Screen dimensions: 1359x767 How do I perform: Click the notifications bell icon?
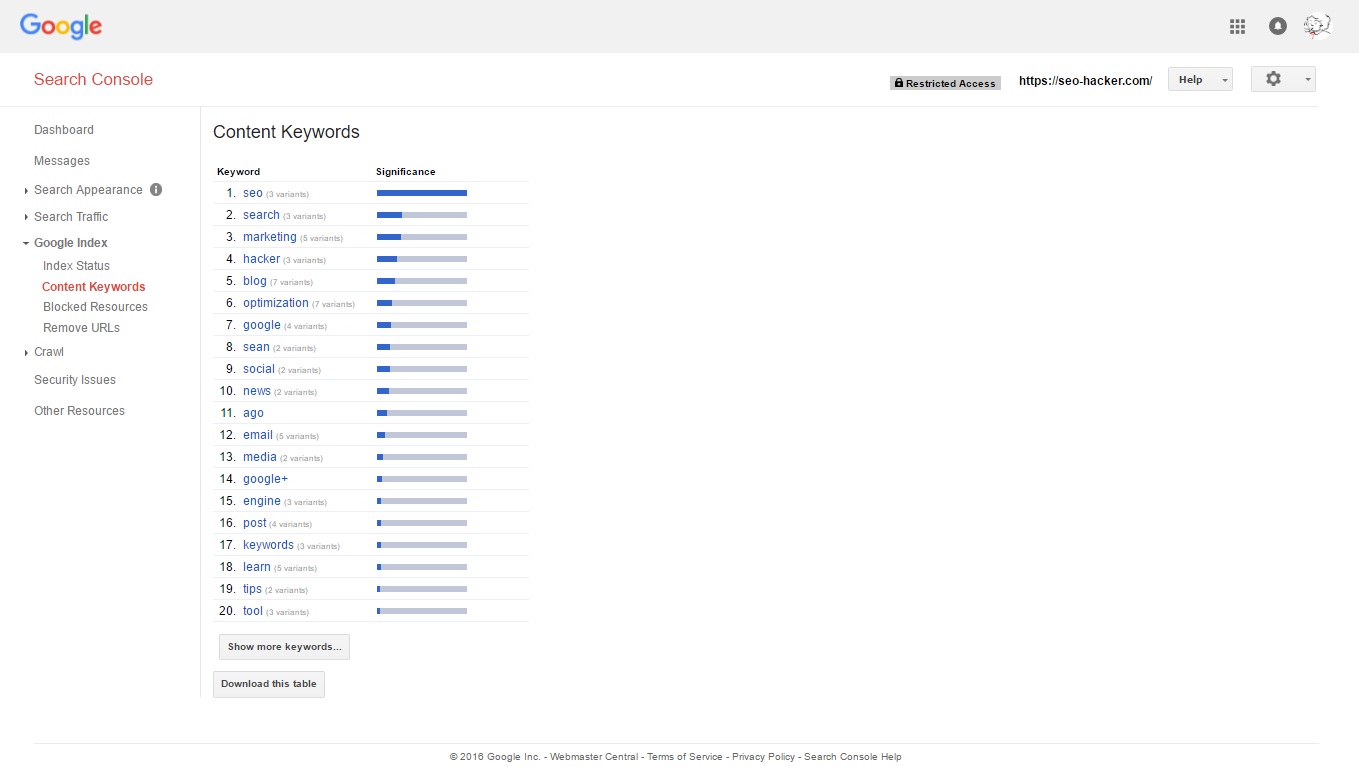1277,27
